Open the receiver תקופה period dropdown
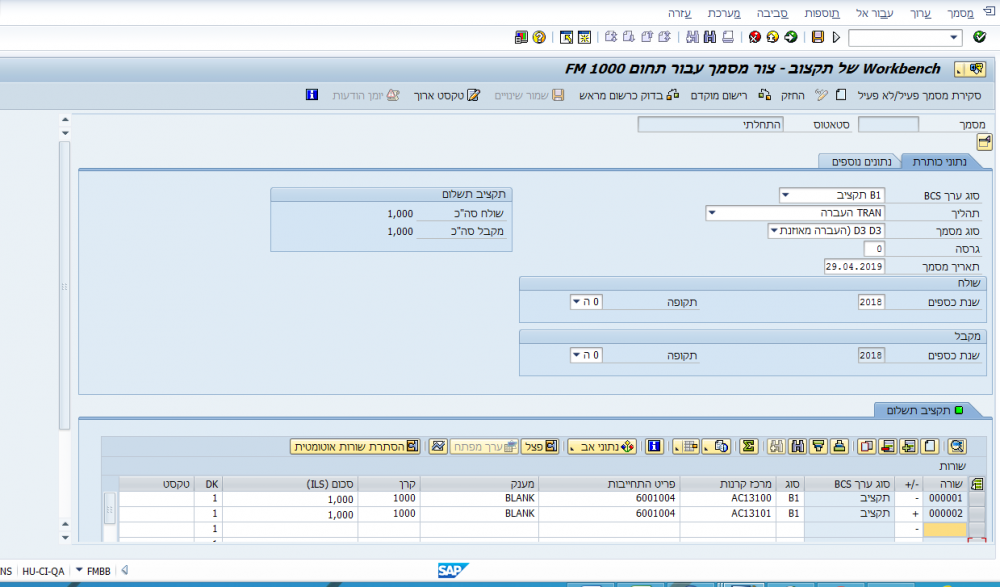Screen dimensions: 1000x587 577,355
